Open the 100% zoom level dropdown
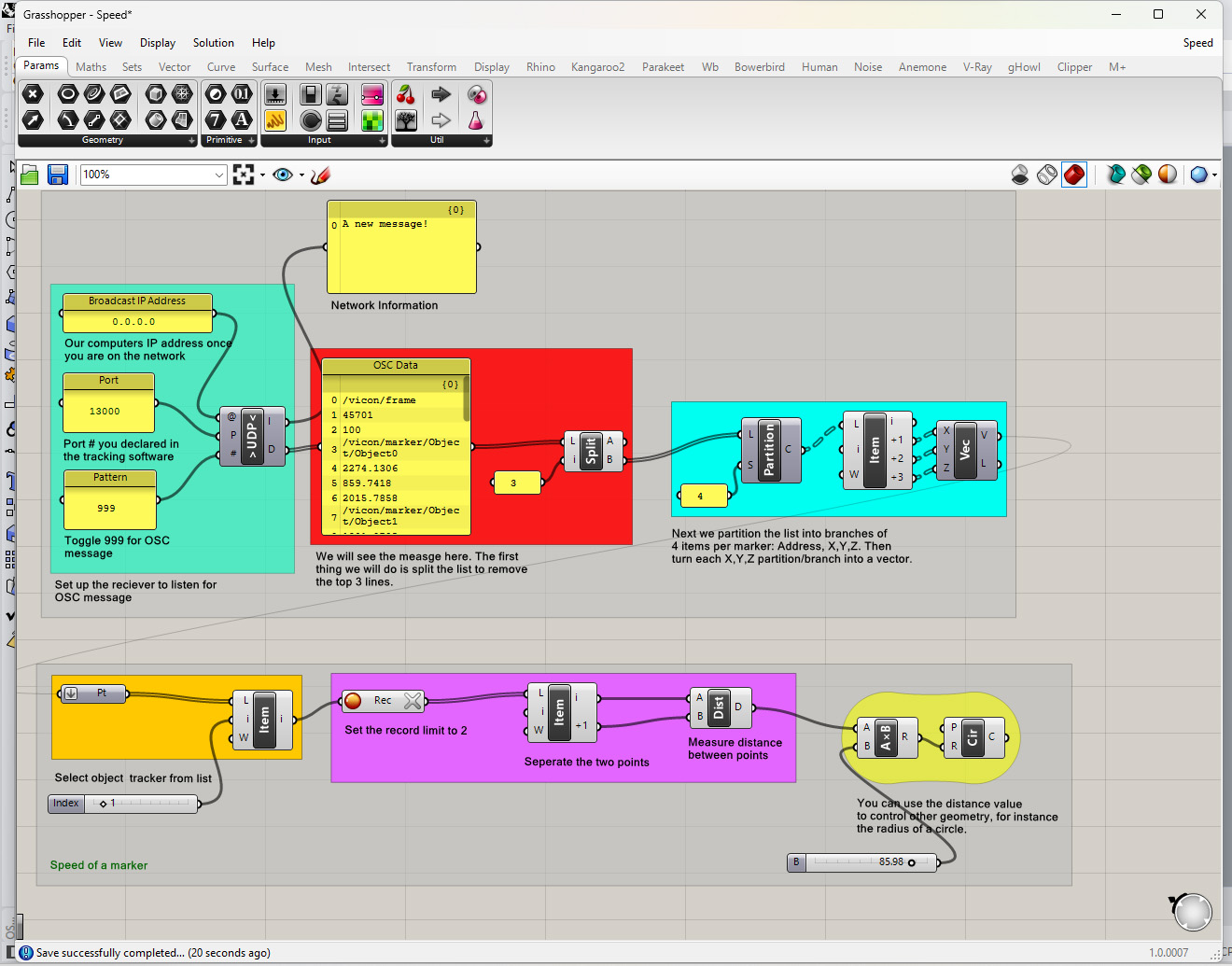Screen dimensions: 1232x966 219,175
